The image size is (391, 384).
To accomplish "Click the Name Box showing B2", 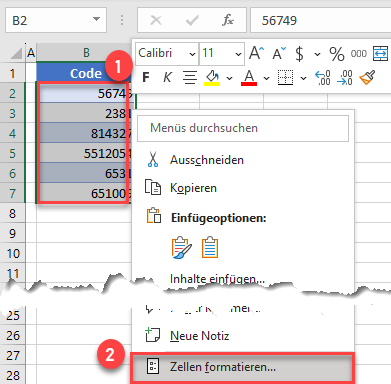I will pos(56,21).
